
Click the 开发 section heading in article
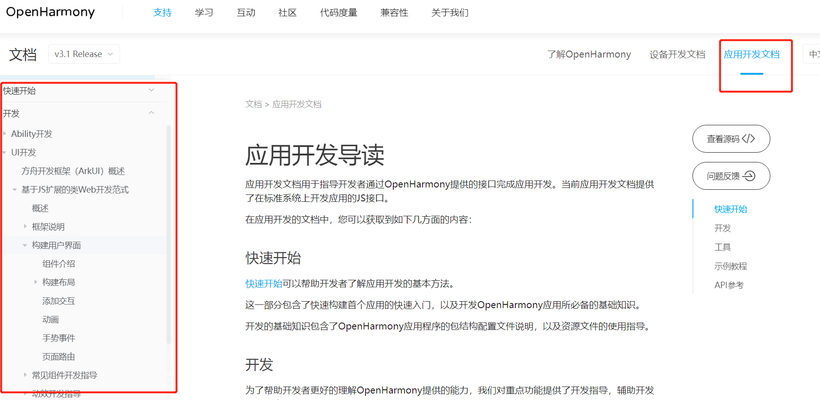tap(259, 364)
